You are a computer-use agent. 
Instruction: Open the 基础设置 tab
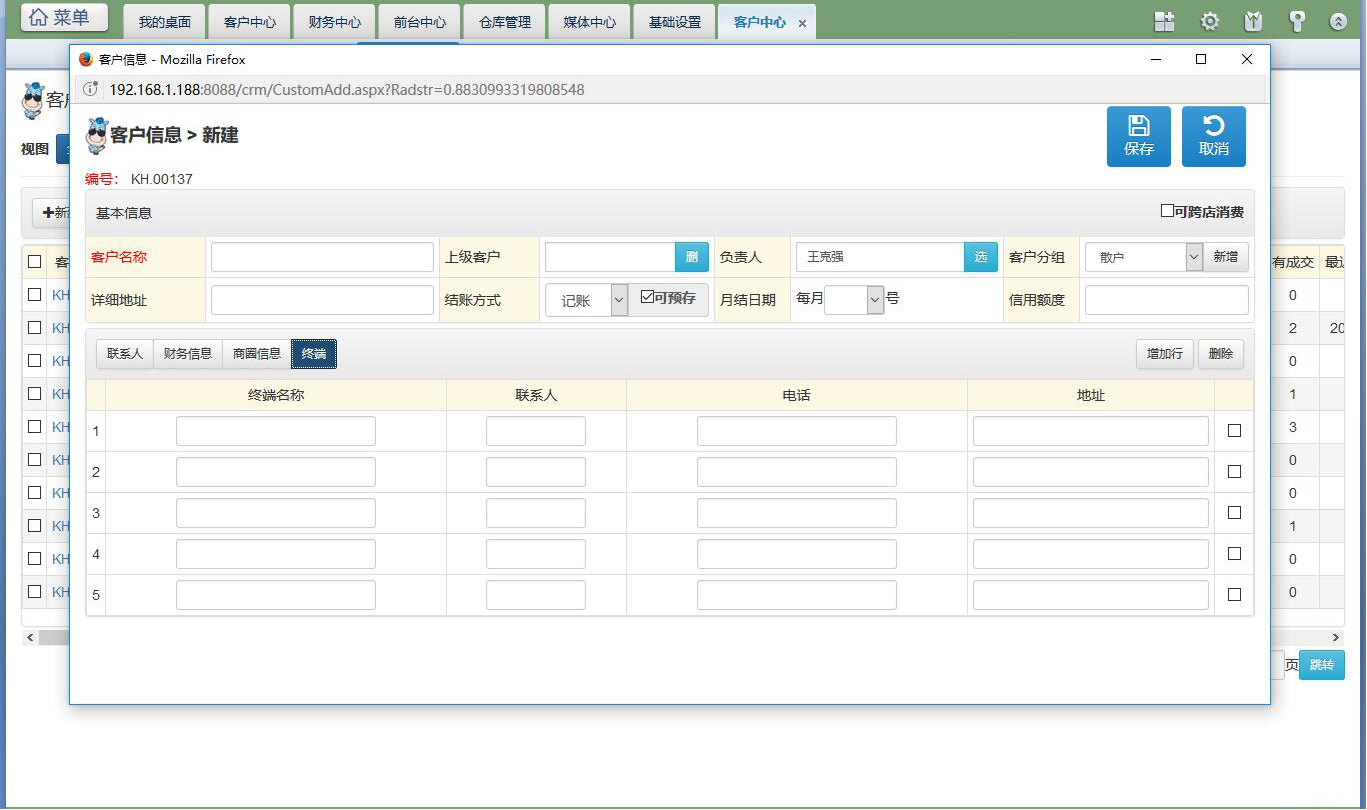pyautogui.click(x=675, y=22)
